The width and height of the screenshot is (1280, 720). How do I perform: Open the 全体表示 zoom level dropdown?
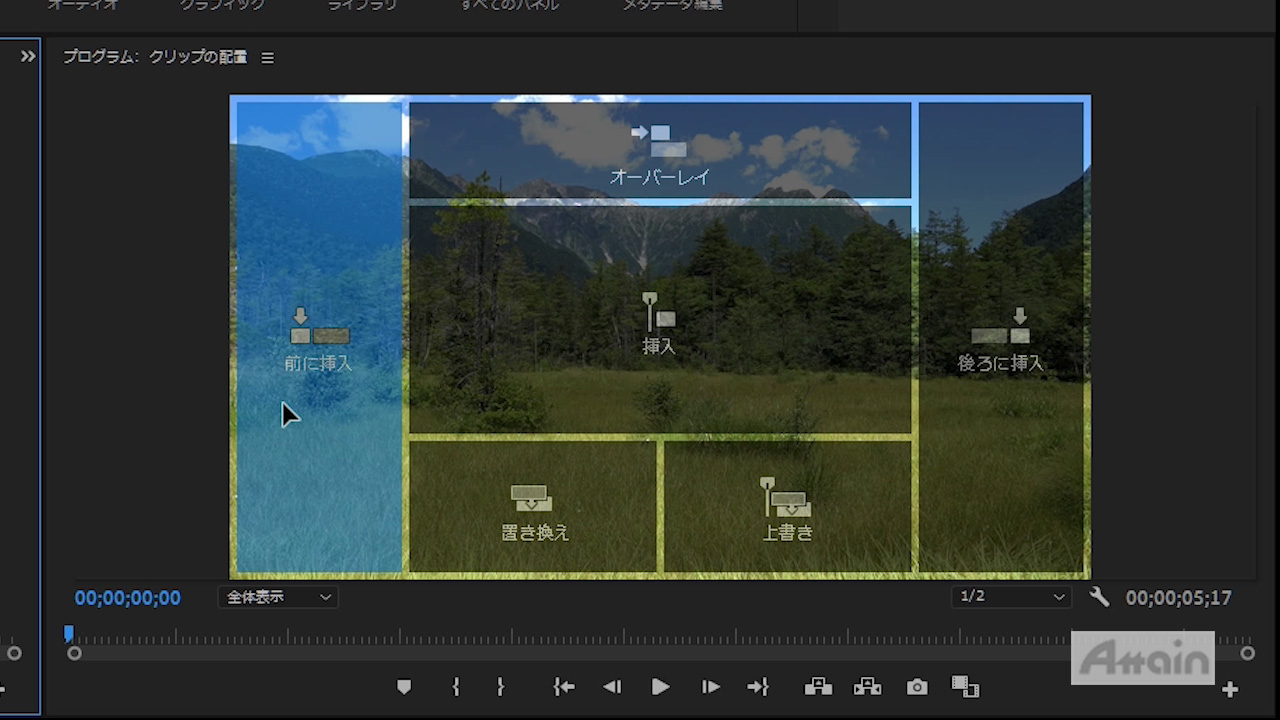pos(278,597)
